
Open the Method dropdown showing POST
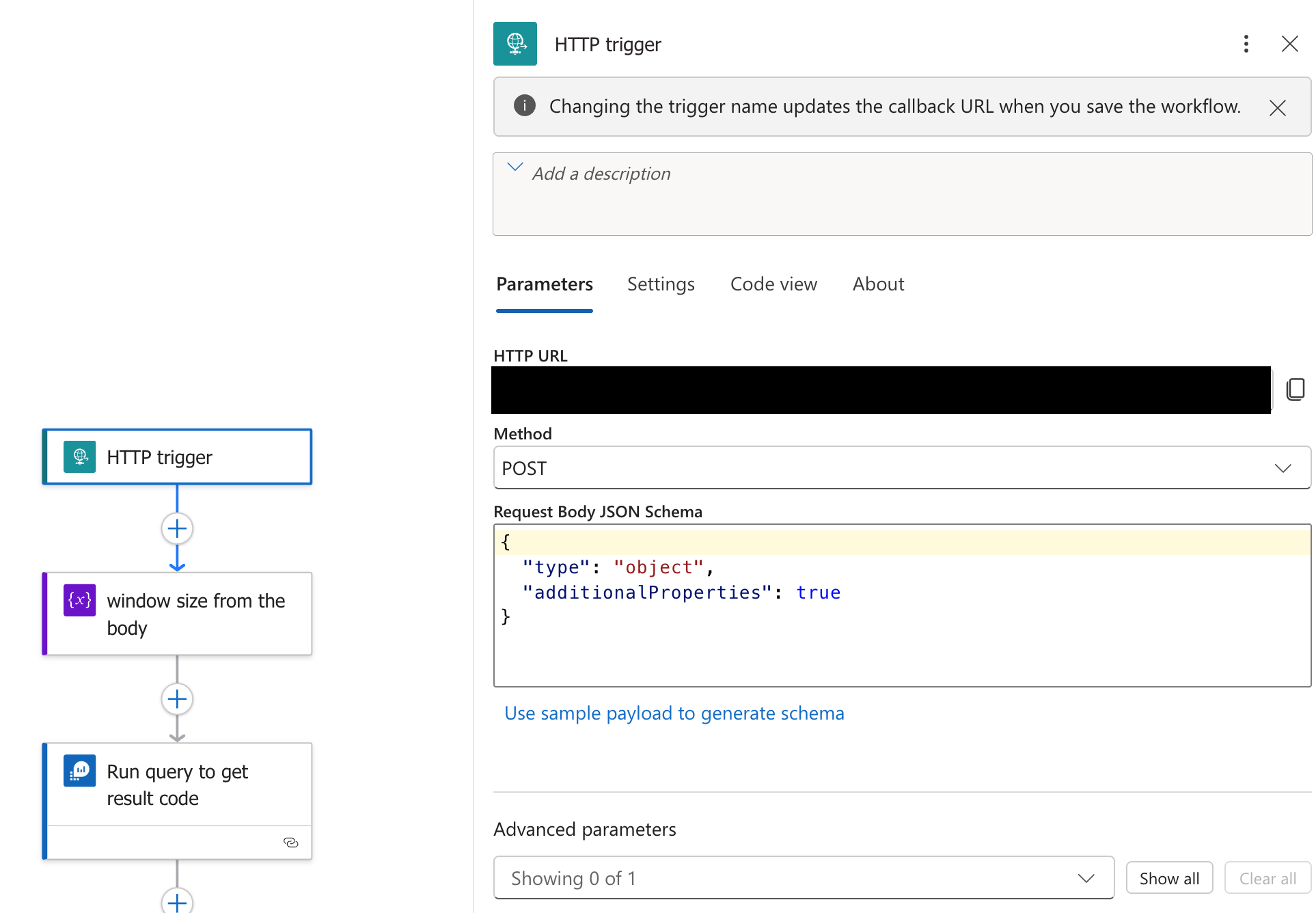click(902, 468)
